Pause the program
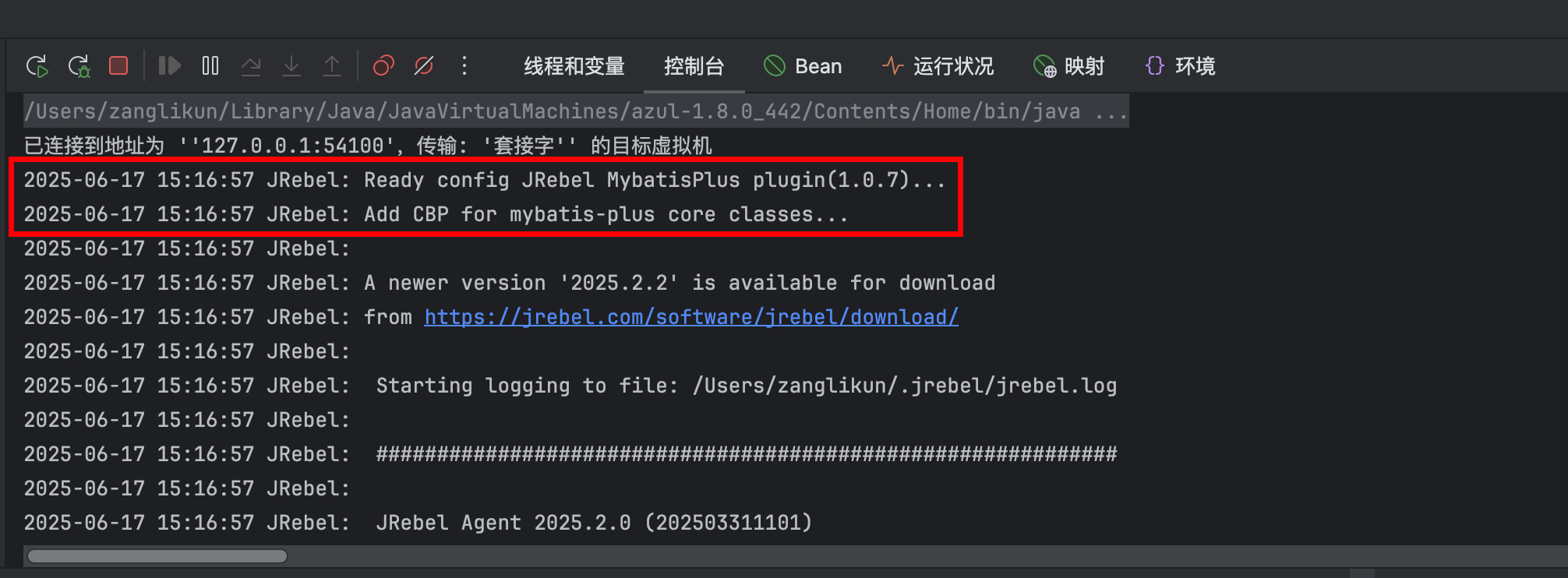This screenshot has width=1568, height=578. click(x=210, y=65)
